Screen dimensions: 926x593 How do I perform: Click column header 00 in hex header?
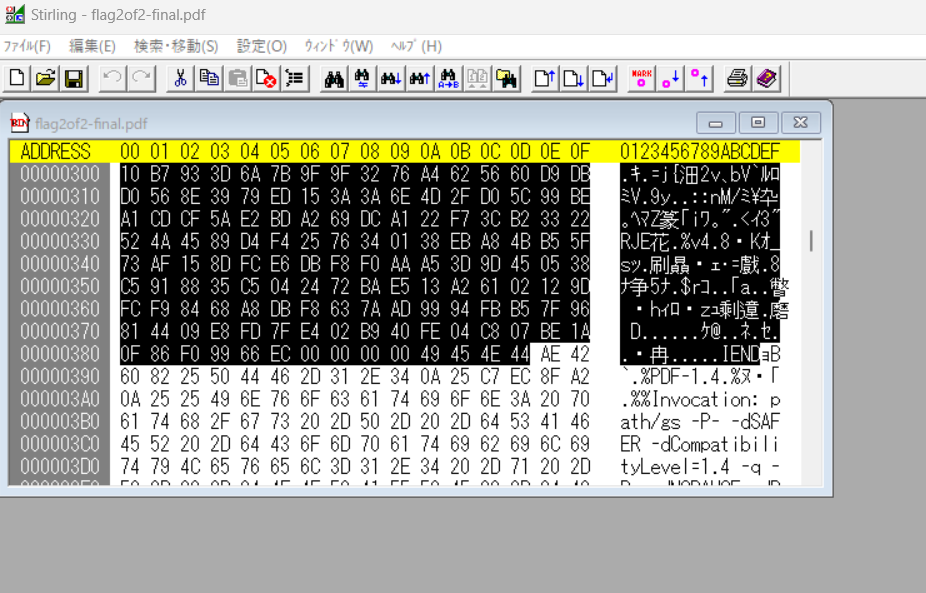point(130,151)
